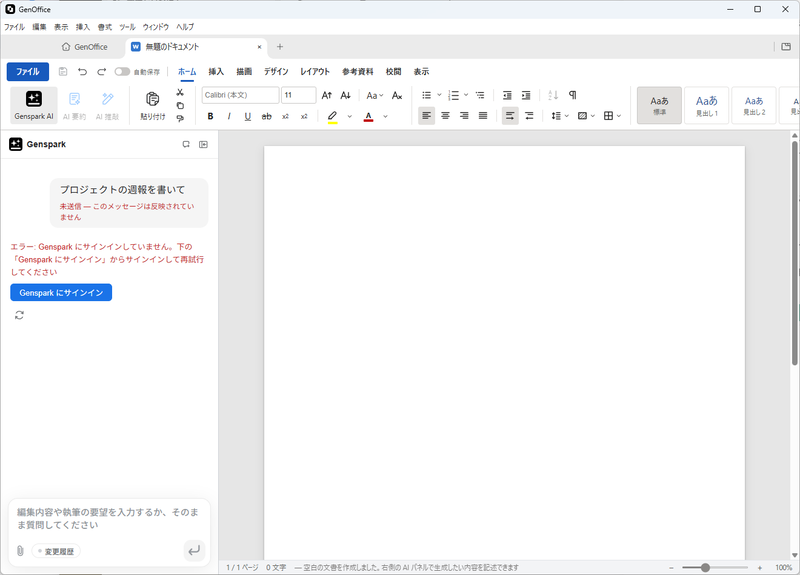The width and height of the screenshot is (800, 575).
Task: Send message with the enter arrow button
Action: tap(194, 551)
